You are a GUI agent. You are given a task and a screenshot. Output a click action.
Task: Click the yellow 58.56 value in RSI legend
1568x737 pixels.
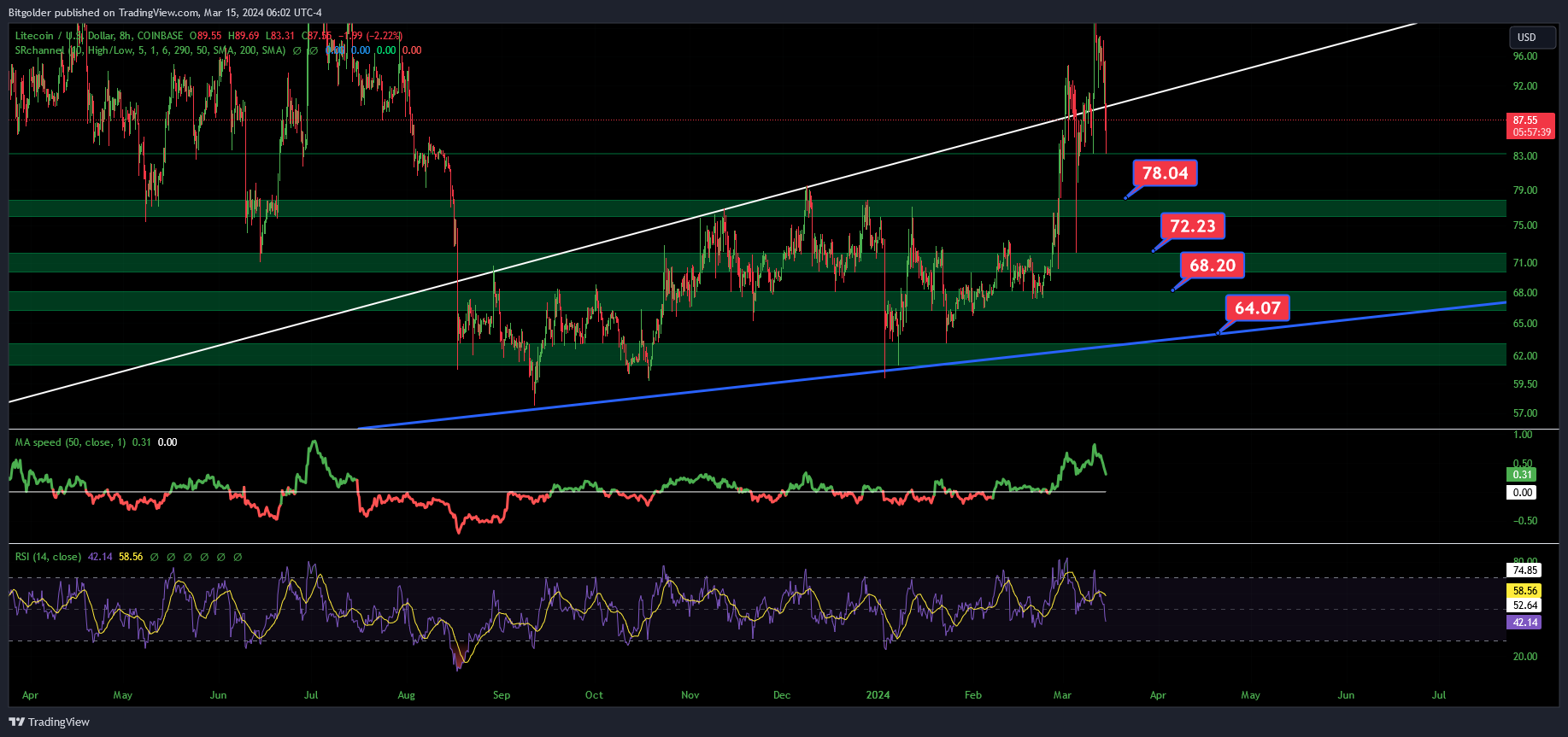click(131, 557)
